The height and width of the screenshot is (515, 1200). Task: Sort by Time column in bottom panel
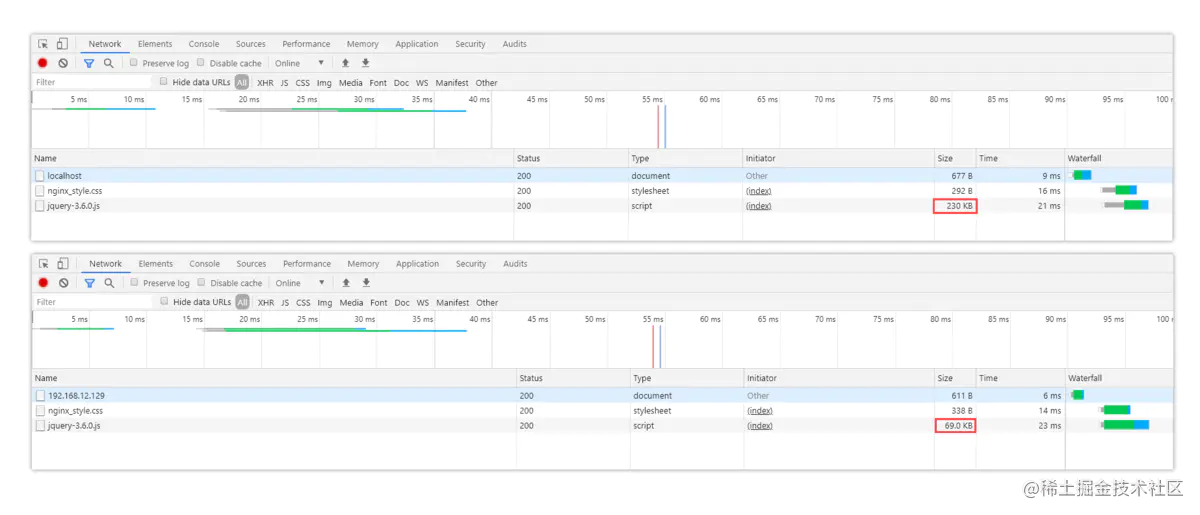[1020, 378]
